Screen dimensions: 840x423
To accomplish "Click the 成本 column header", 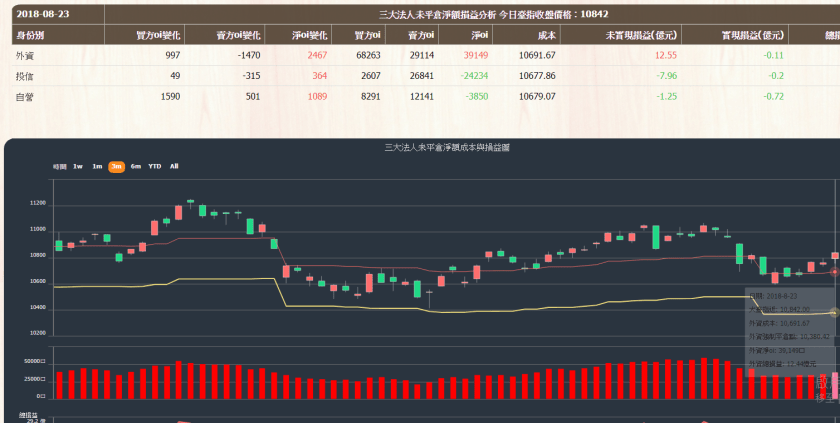I will coord(546,35).
